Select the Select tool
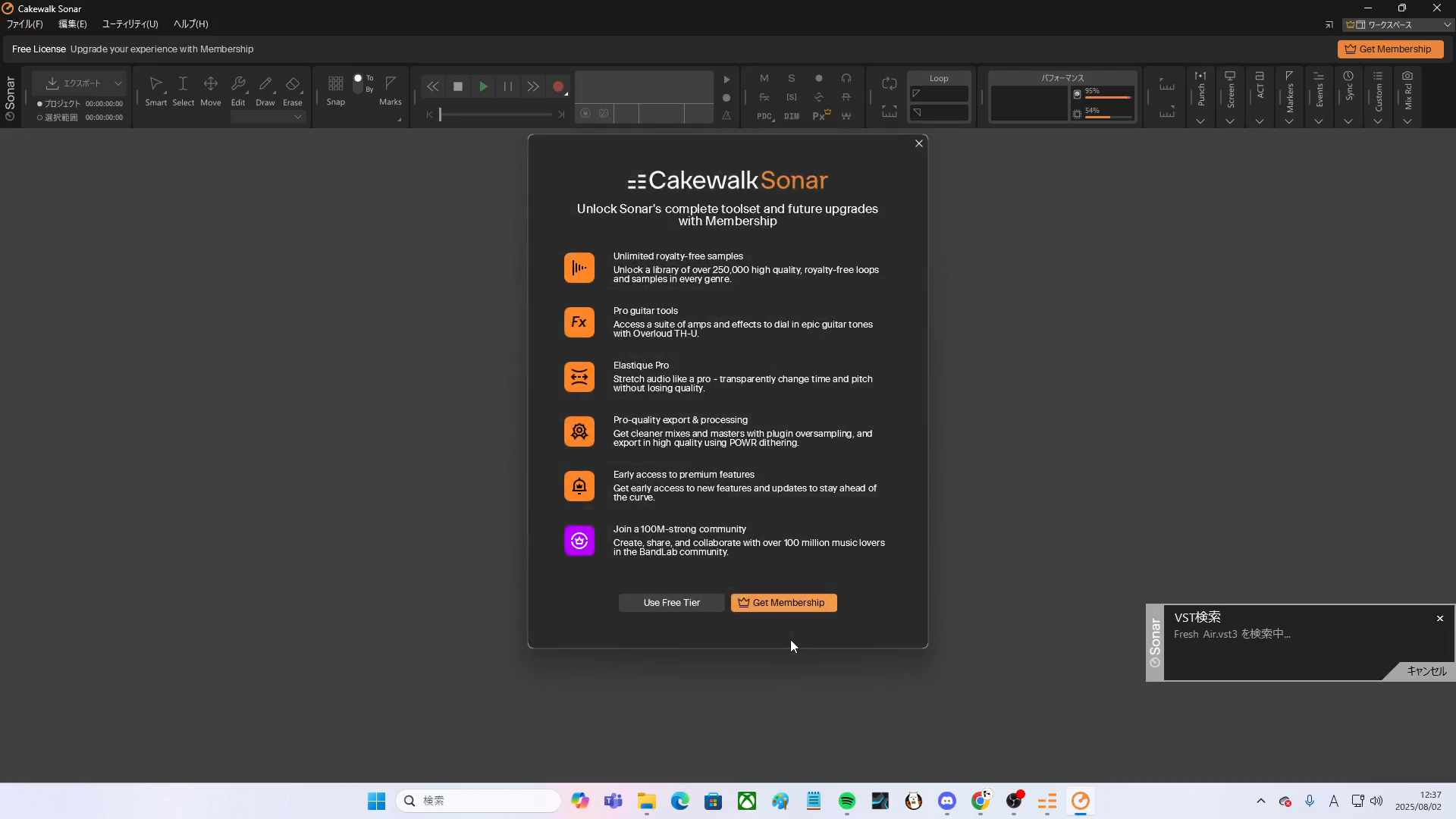 pos(183,90)
